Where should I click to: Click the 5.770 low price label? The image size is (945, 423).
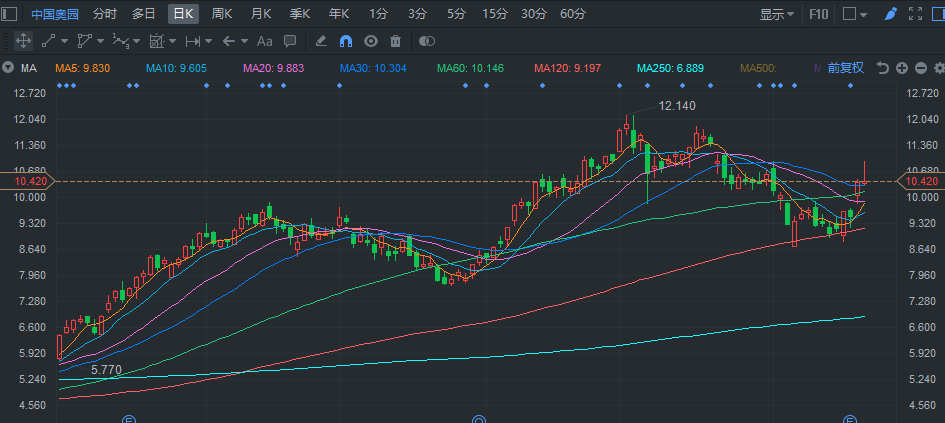[106, 369]
